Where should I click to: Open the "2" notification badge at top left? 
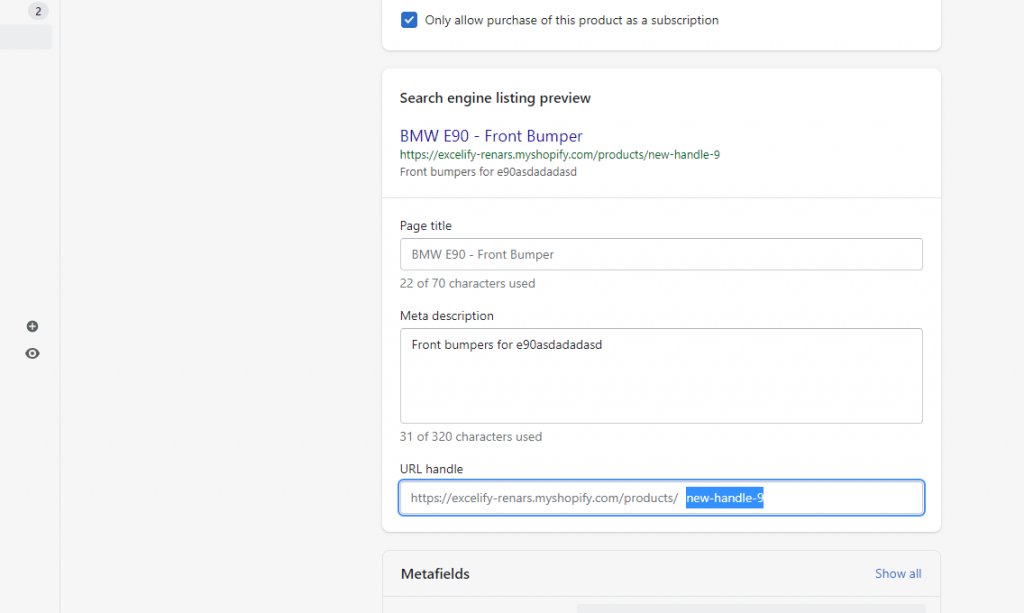tap(38, 10)
